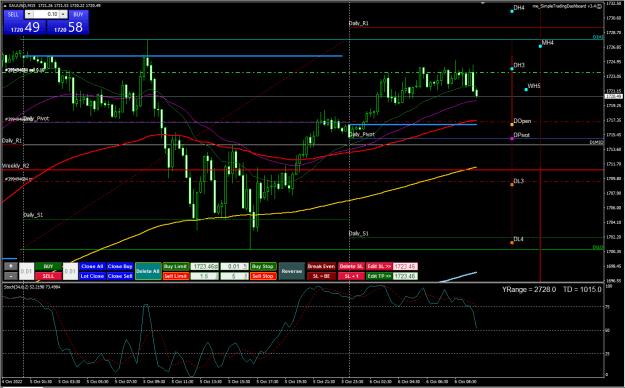Click the Sell Limit button
This screenshot has width=625, height=388.
176,276
